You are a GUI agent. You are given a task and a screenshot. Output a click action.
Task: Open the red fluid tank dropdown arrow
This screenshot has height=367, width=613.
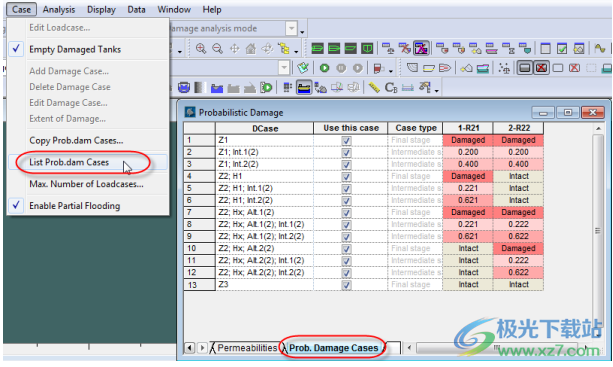391,71
